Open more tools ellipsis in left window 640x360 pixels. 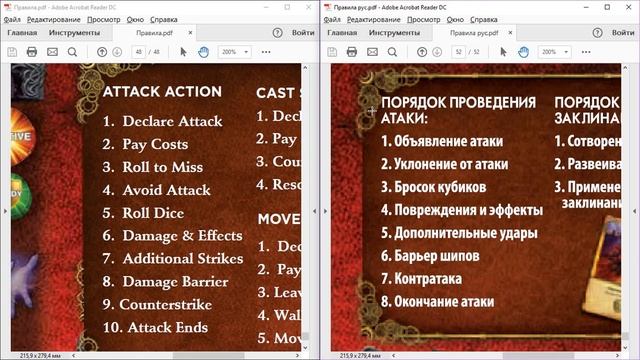[266, 52]
